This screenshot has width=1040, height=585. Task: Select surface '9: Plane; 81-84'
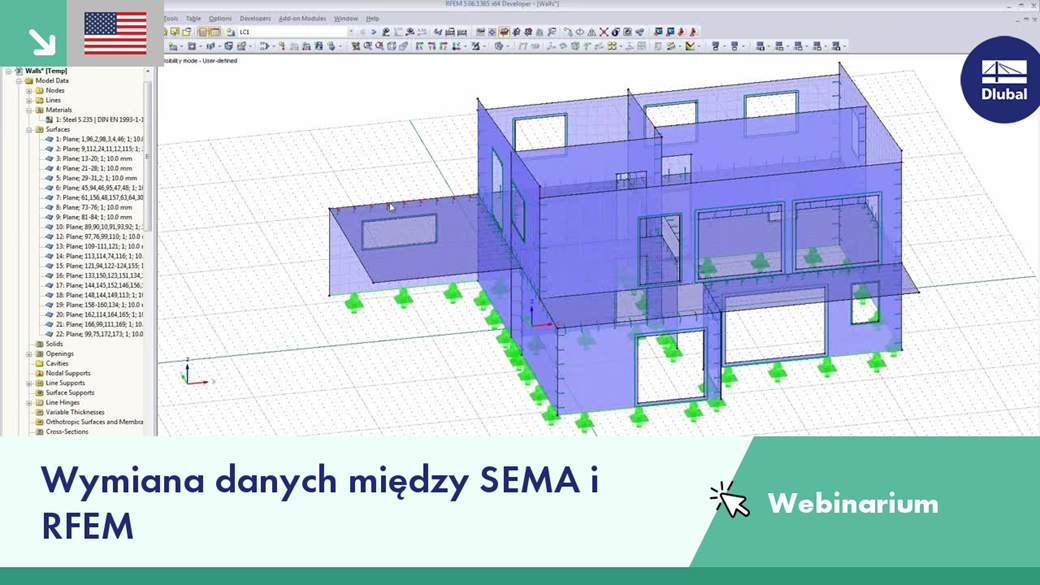(x=94, y=217)
